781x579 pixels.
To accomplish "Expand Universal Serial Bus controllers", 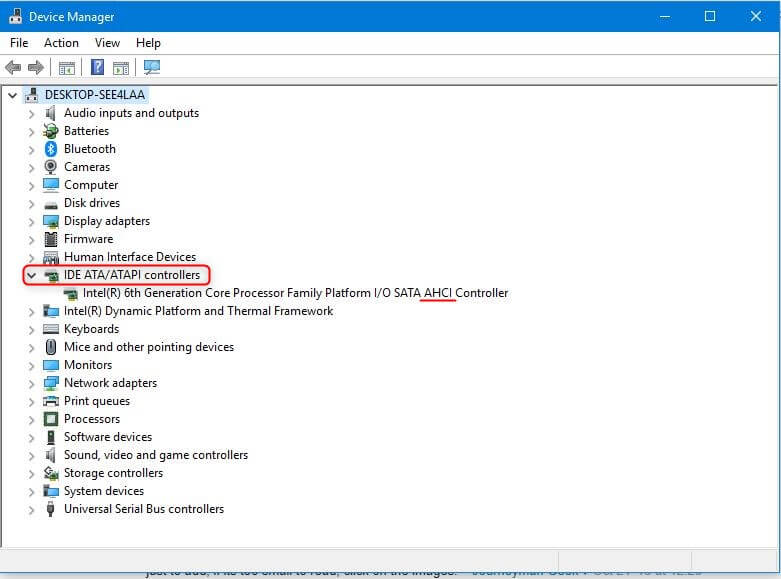I will (x=32, y=509).
